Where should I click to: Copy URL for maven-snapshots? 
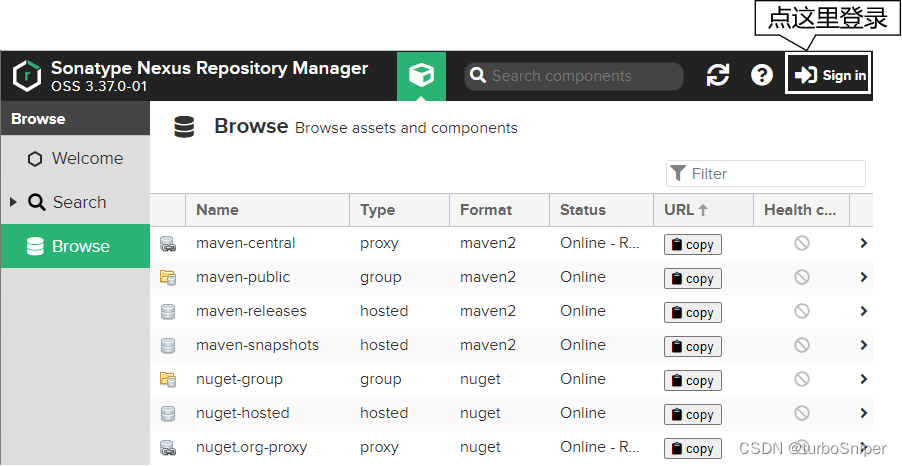tap(693, 346)
